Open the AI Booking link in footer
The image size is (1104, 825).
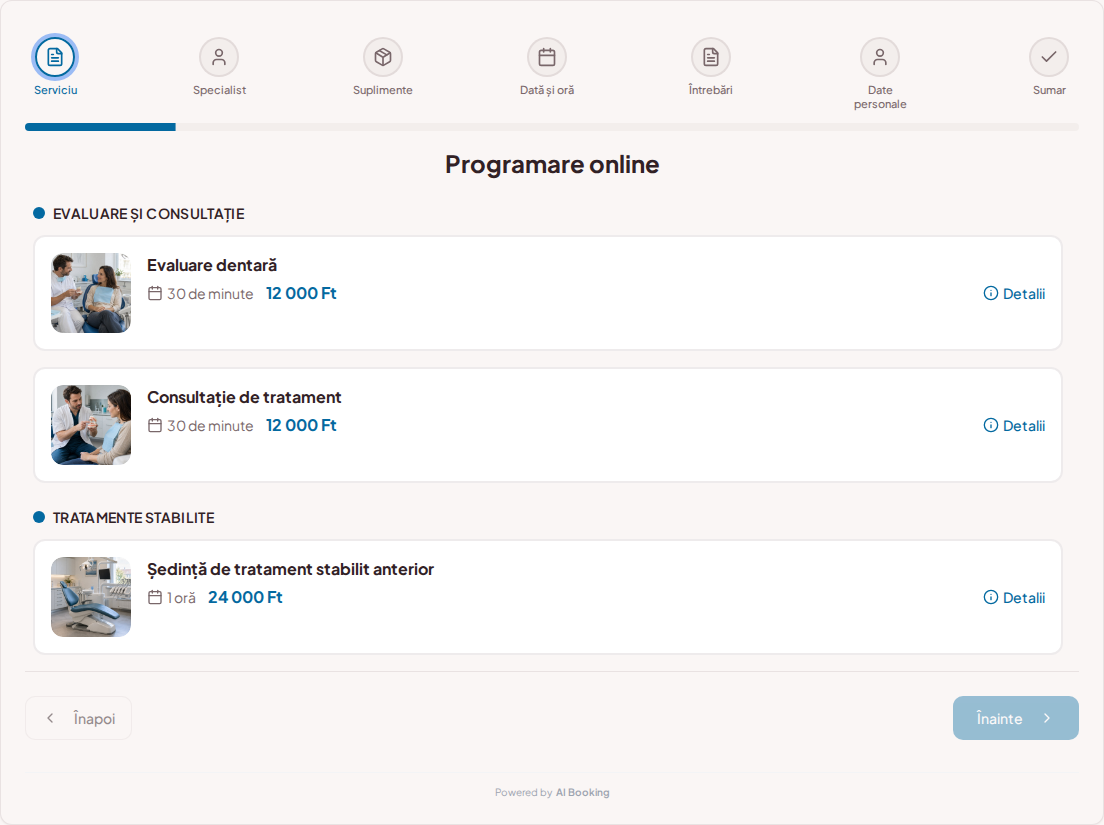click(582, 793)
